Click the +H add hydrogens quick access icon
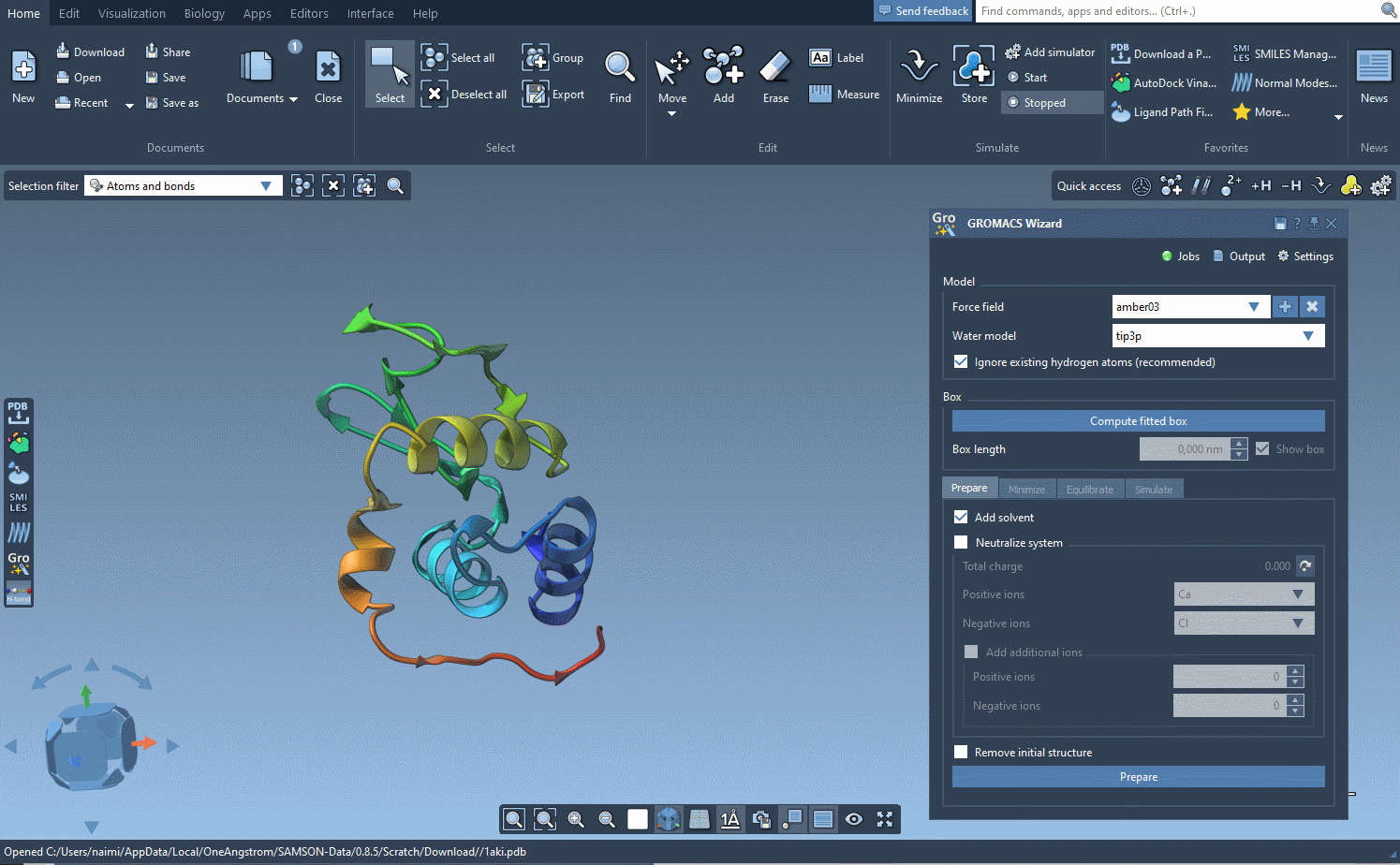The image size is (1400, 865). (x=1261, y=186)
